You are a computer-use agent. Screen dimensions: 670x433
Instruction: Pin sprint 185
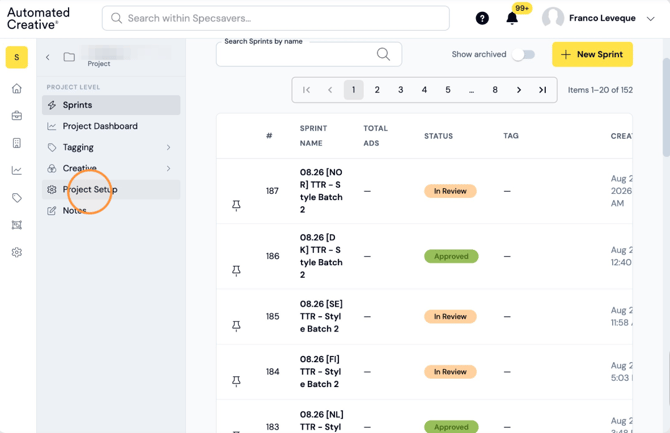tap(236, 326)
